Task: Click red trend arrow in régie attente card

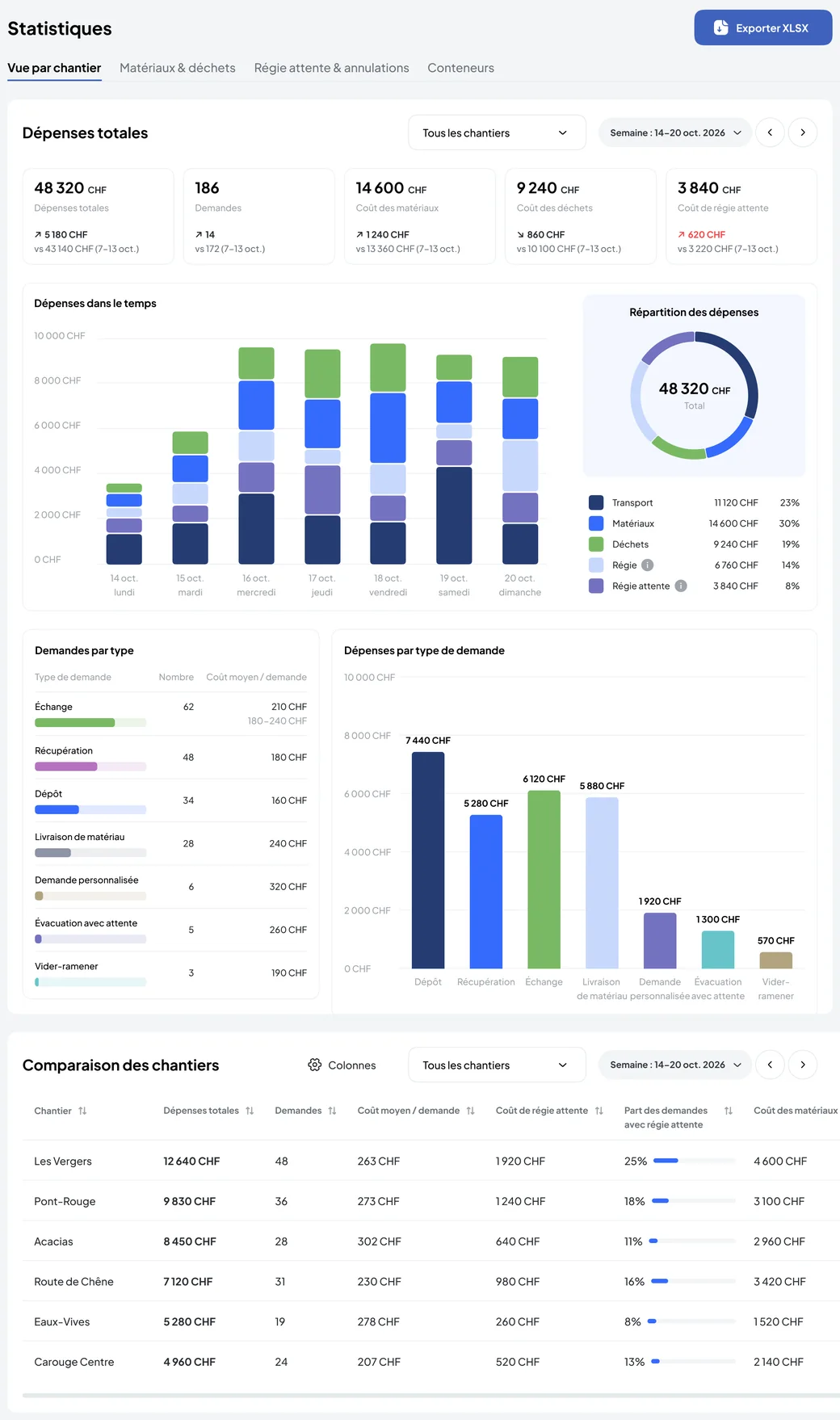Action: 682,234
